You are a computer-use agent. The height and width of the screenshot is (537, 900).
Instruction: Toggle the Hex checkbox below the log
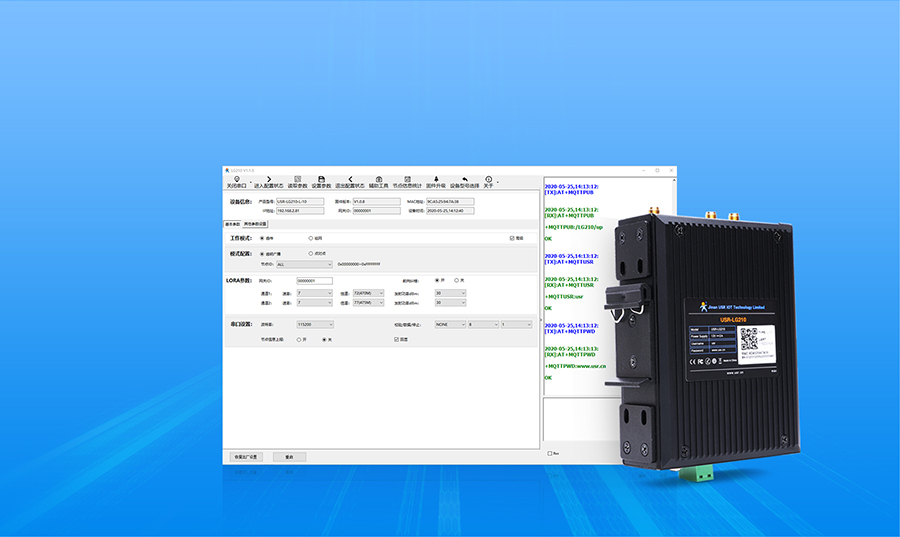pos(550,453)
